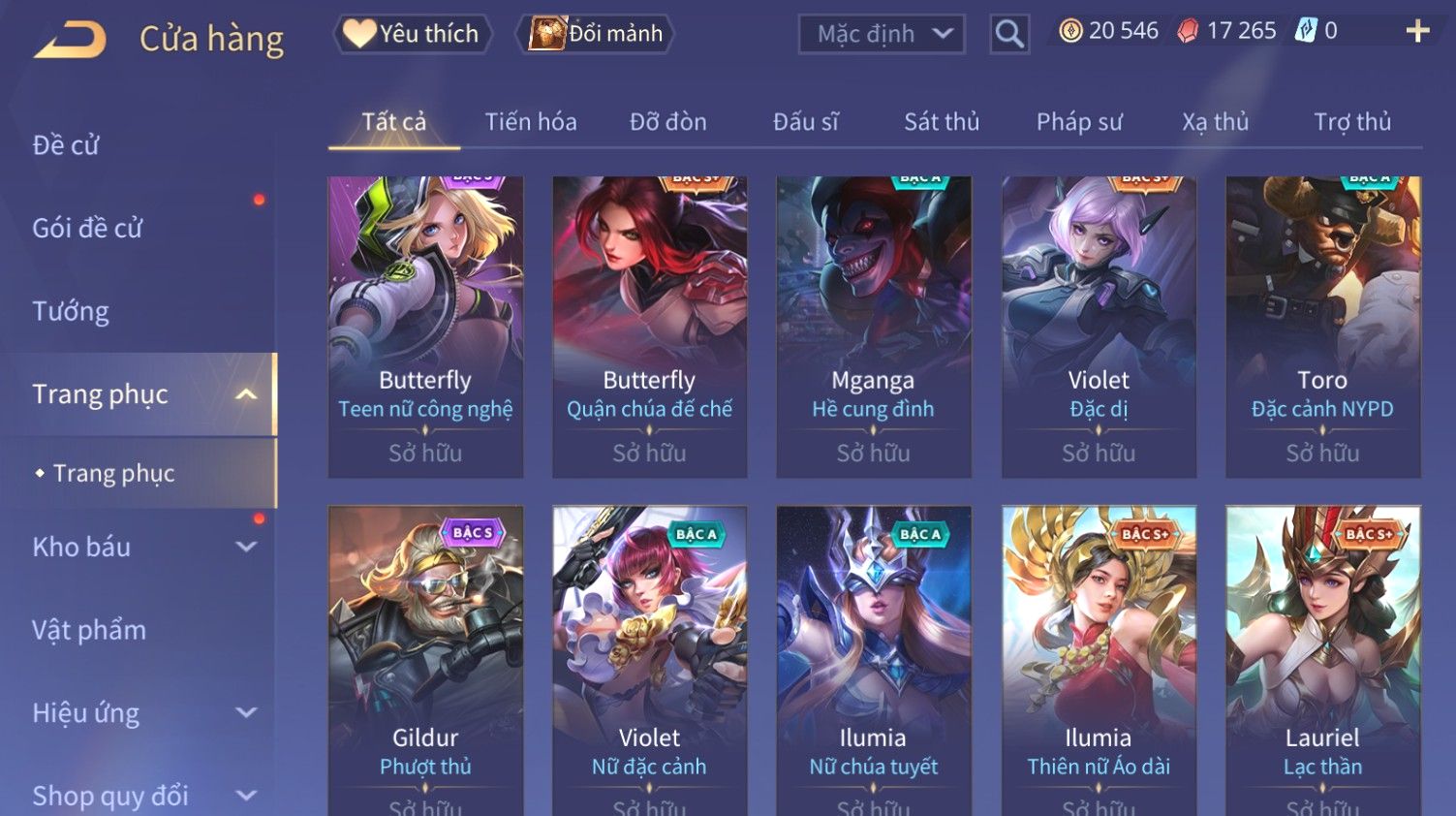This screenshot has height=816, width=1456.
Task: Tap the plus icon to add currency
Action: click(x=1417, y=32)
